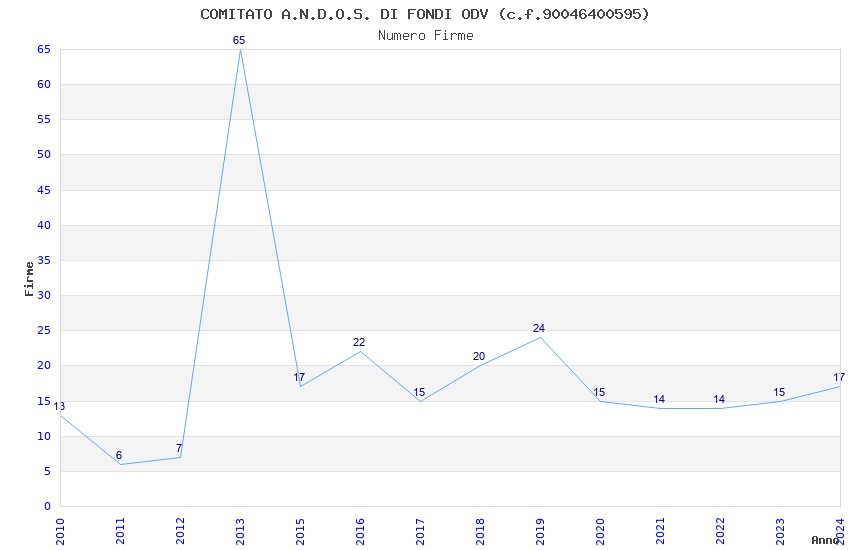The width and height of the screenshot is (850, 550).
Task: Click the data label 17 above 2024
Action: 839,377
